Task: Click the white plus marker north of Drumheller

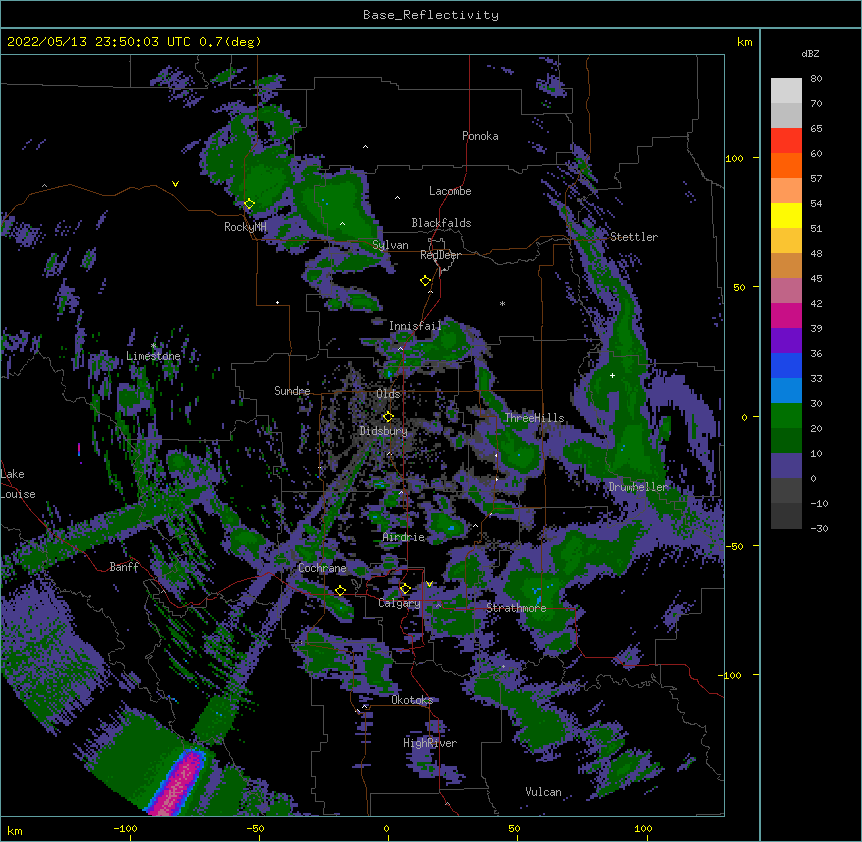Action: click(612, 375)
